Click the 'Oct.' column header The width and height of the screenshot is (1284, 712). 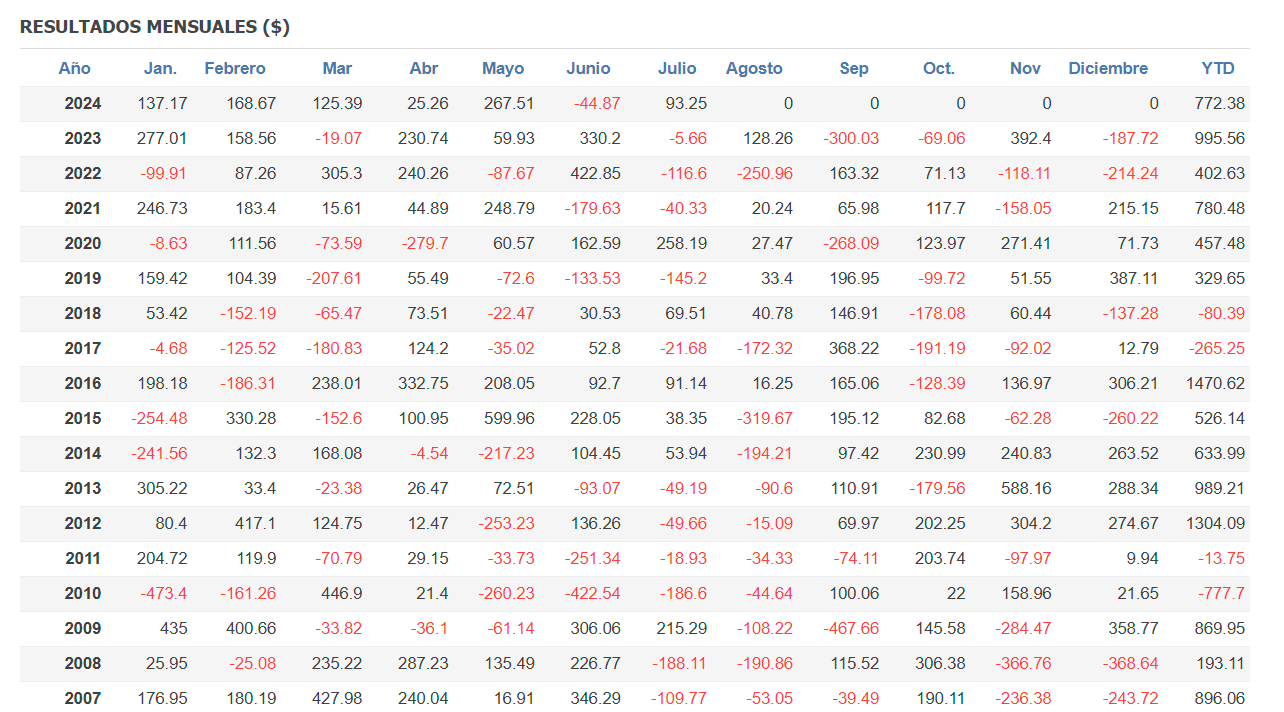(939, 68)
